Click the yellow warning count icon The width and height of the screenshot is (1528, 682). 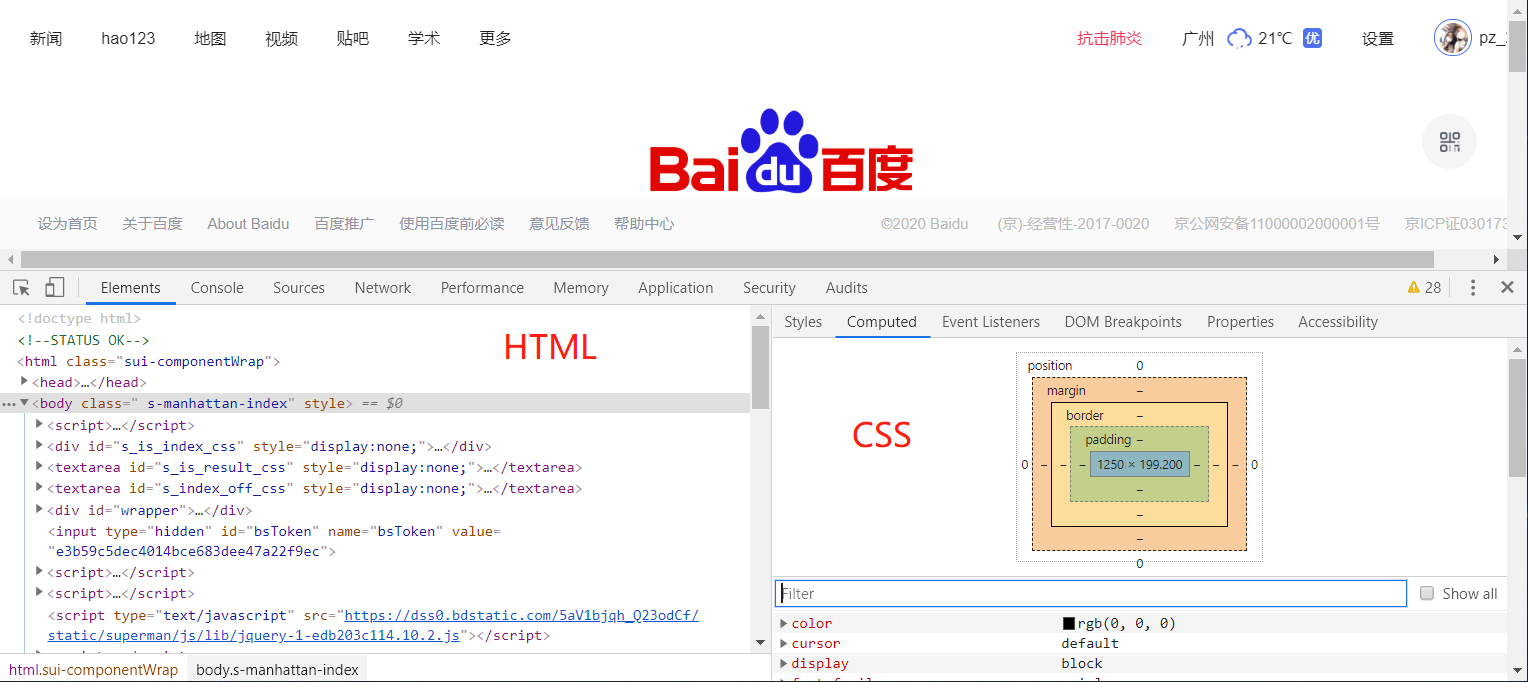1413,288
